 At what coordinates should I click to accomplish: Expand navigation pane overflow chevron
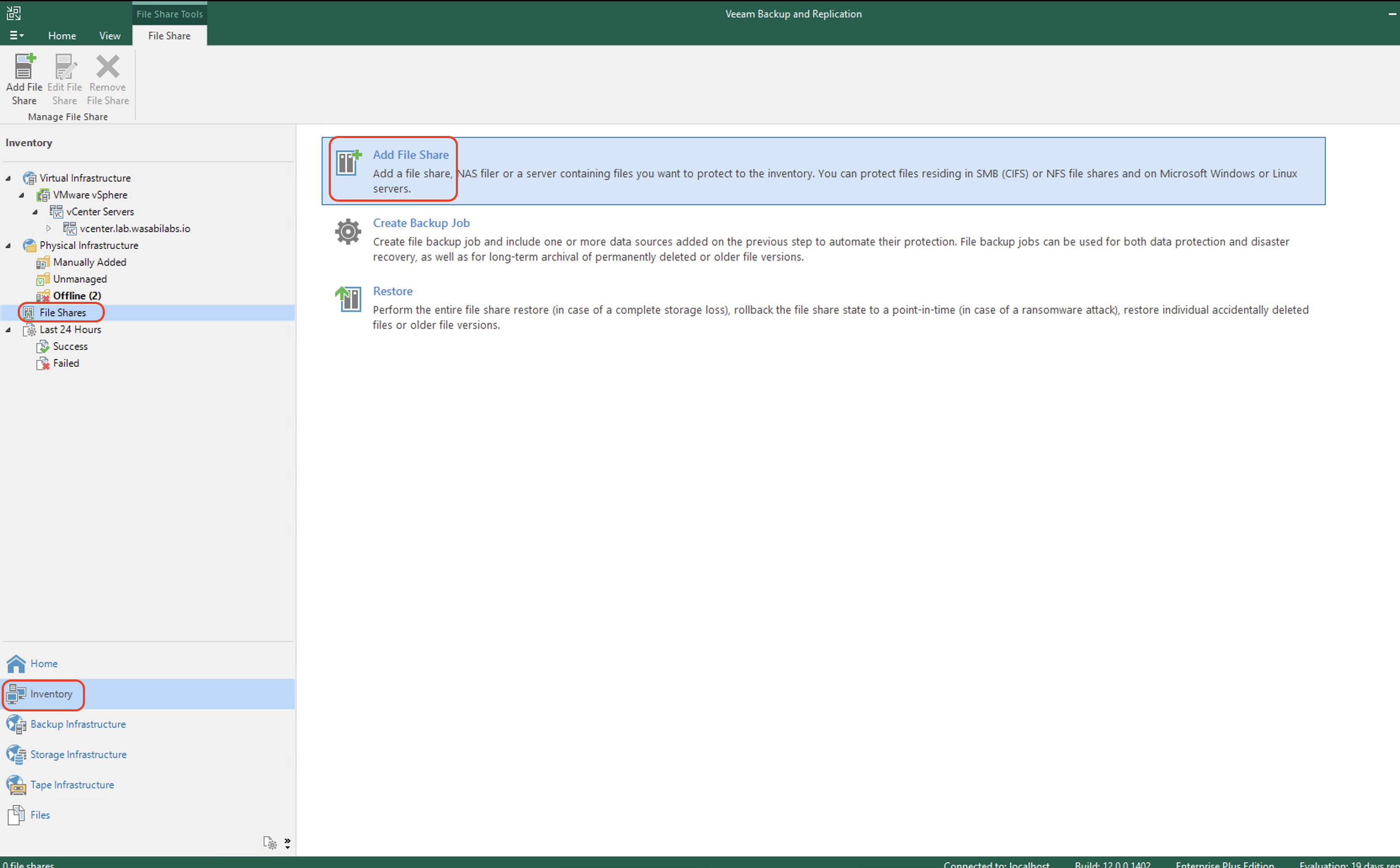[x=287, y=843]
